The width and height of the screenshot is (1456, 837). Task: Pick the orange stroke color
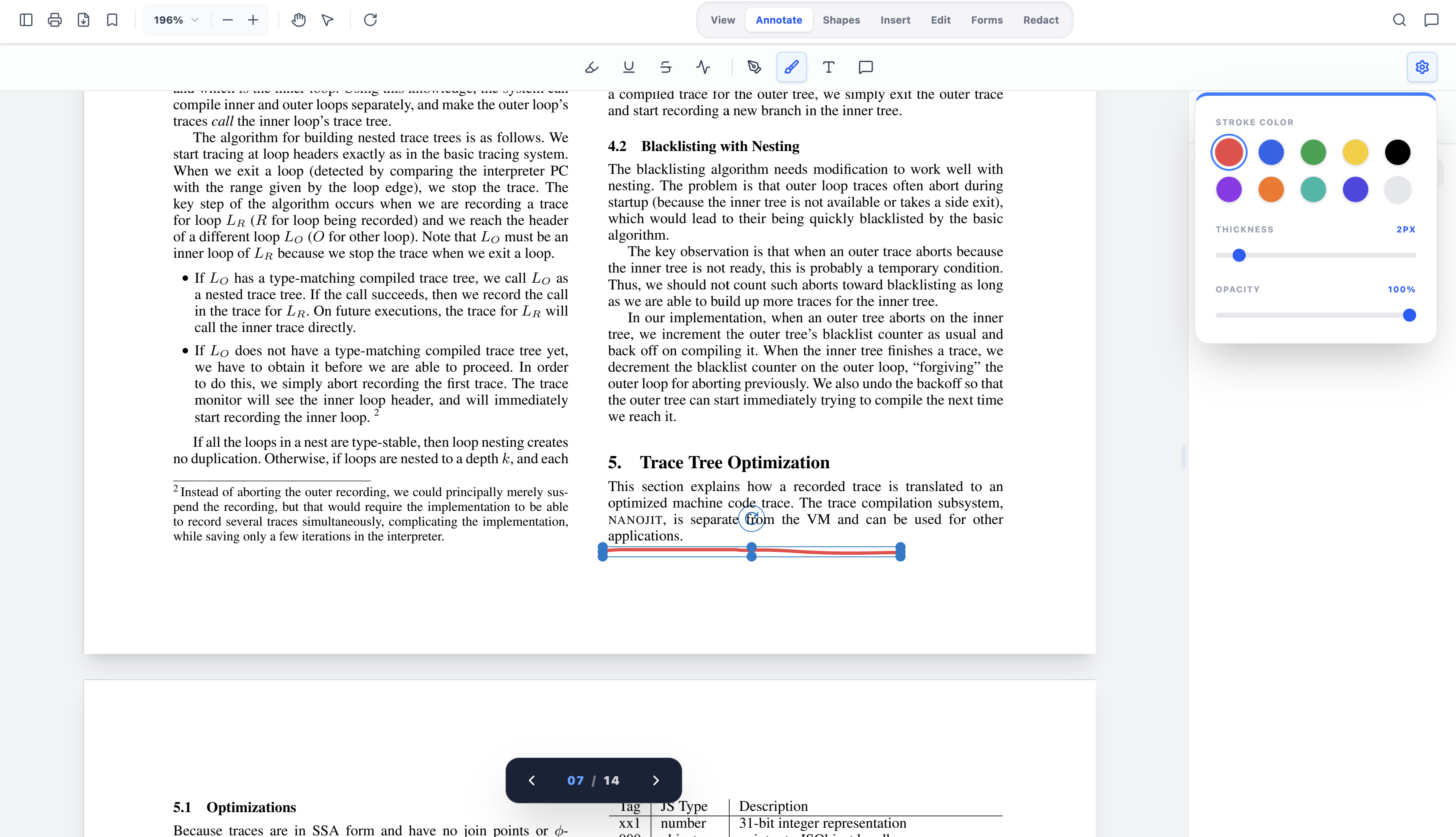pyautogui.click(x=1271, y=190)
